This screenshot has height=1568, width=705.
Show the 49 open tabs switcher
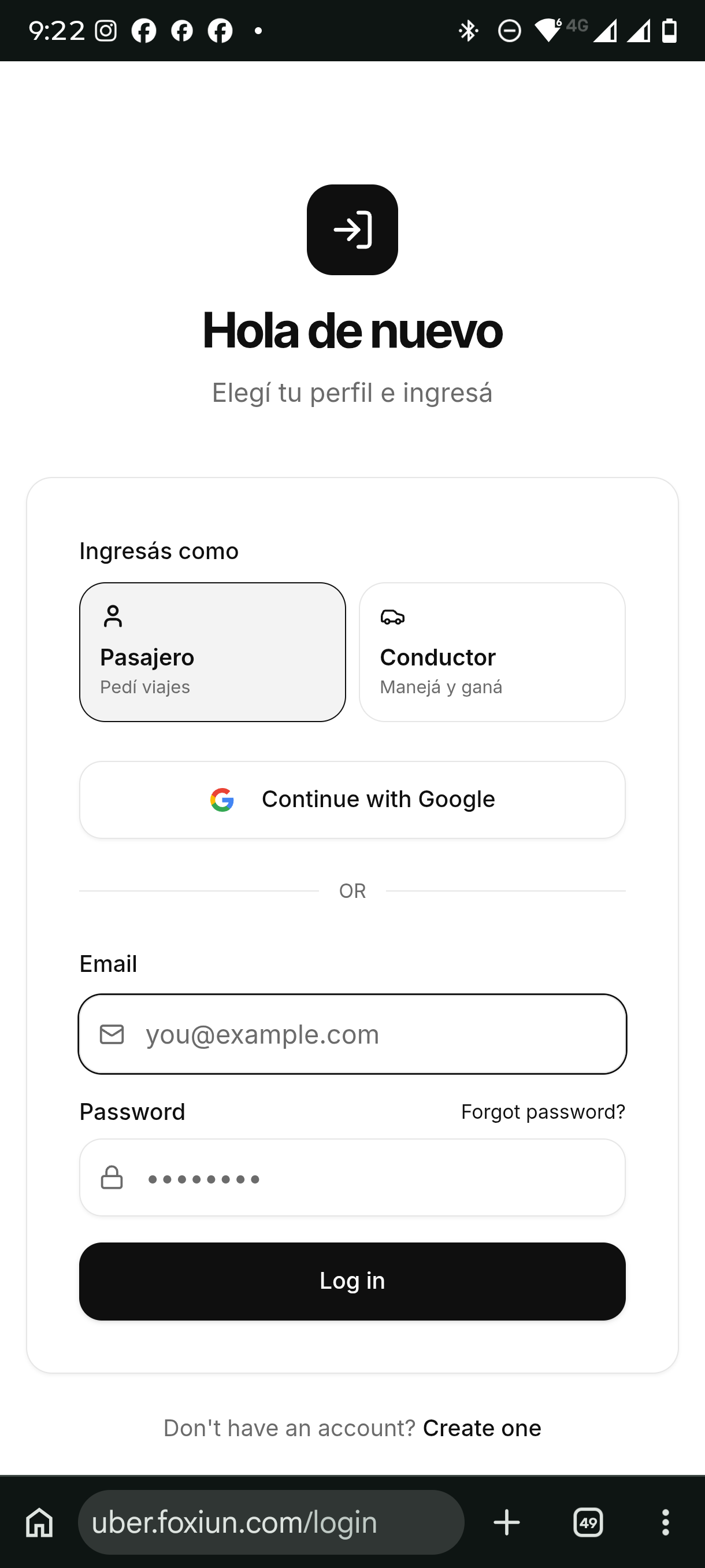click(588, 1522)
